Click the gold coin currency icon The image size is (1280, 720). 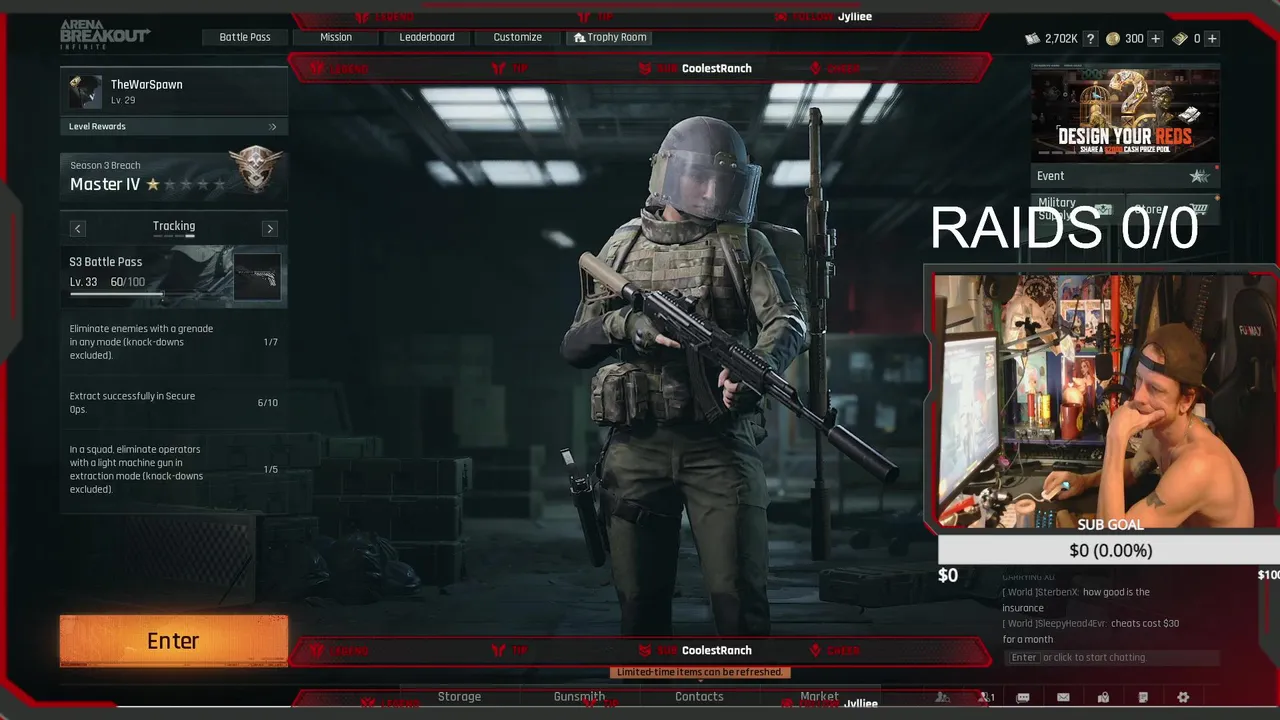[x=1113, y=38]
